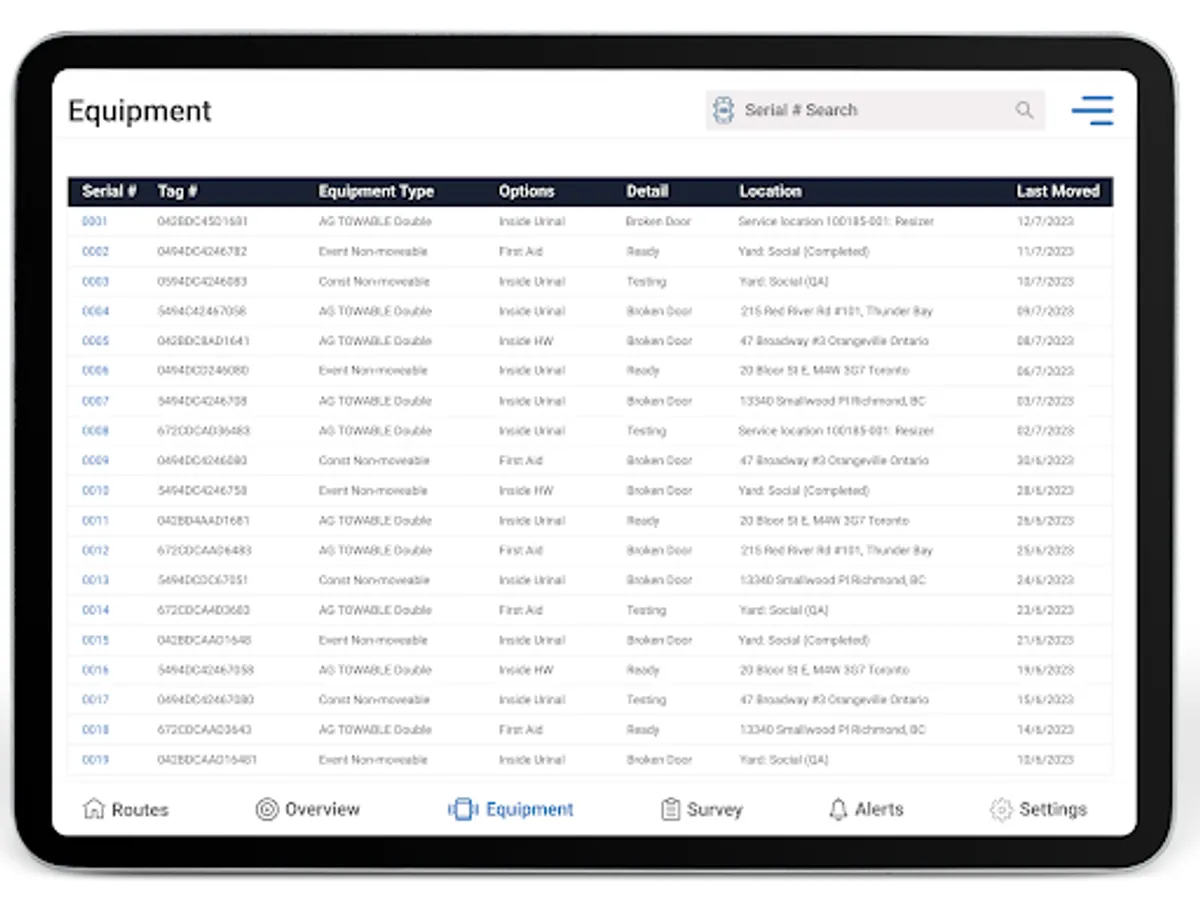The width and height of the screenshot is (1200, 900).
Task: Click Last Moved date 11/7/2023
Action: (1045, 251)
